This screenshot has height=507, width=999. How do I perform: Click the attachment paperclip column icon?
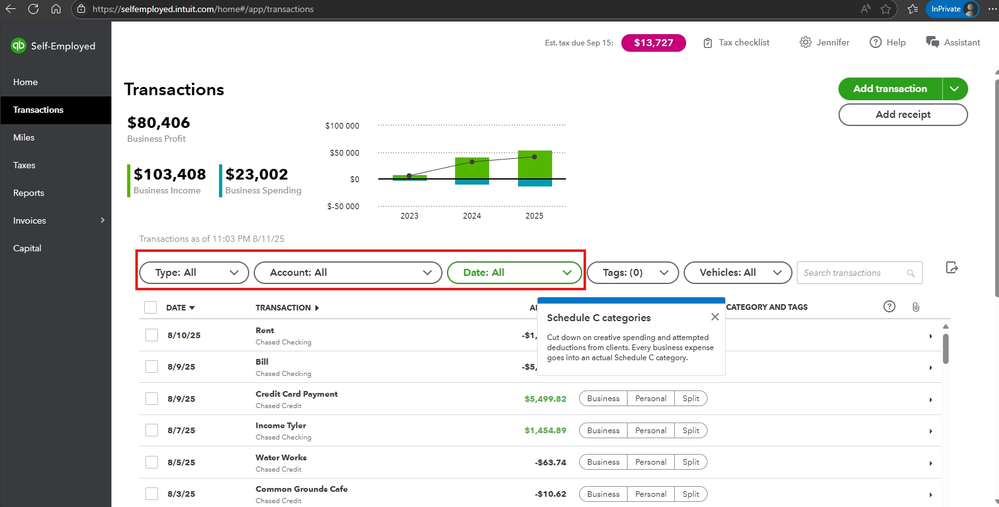(915, 307)
